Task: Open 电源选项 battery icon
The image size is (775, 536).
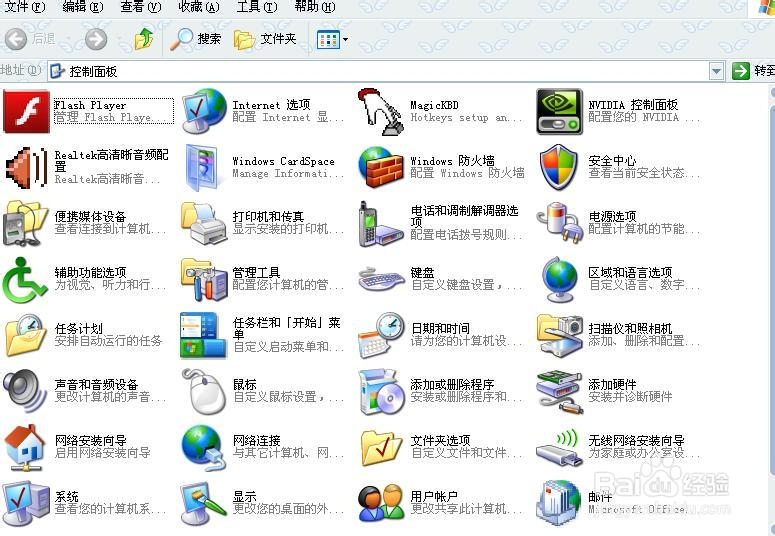Action: click(560, 222)
